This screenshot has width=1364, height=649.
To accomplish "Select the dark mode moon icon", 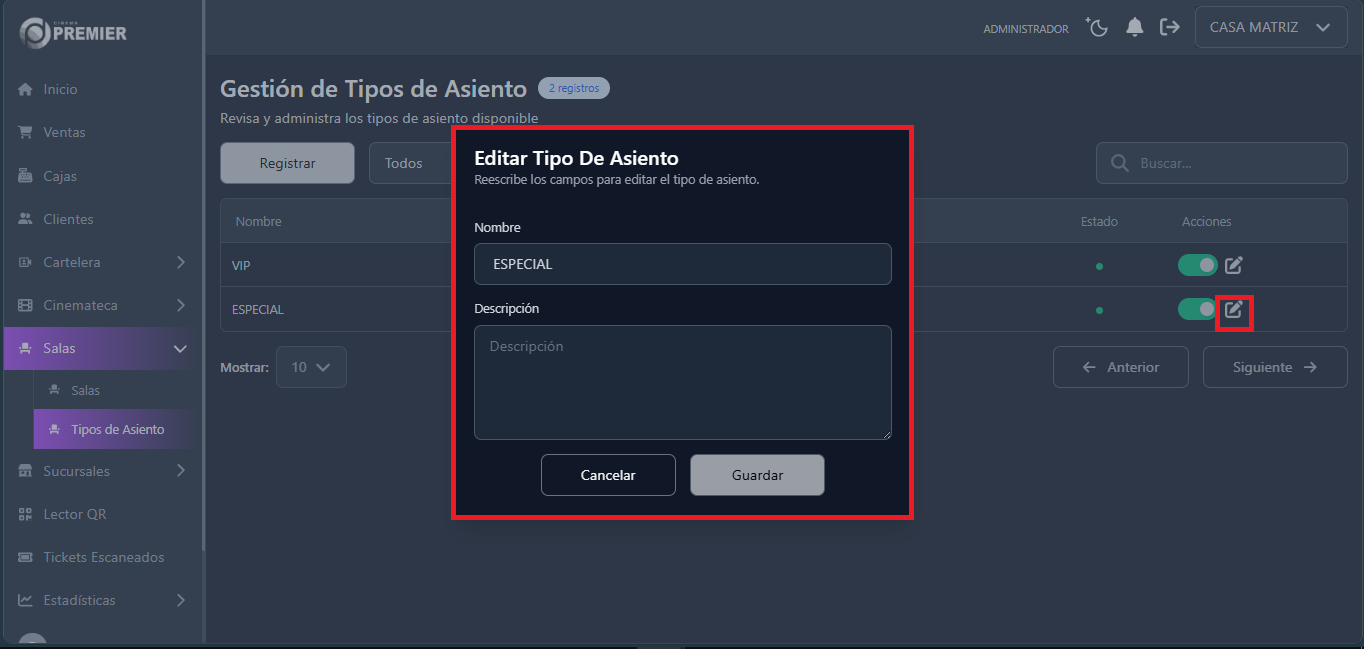I will pyautogui.click(x=1096, y=27).
